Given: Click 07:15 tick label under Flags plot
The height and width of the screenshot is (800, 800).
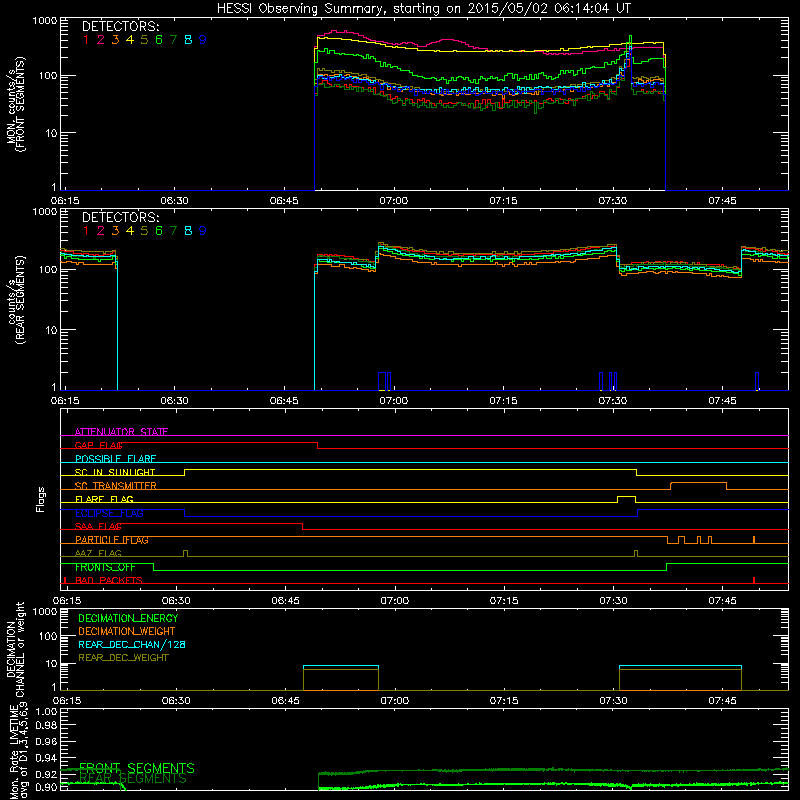Looking at the screenshot, I should click(x=504, y=601).
